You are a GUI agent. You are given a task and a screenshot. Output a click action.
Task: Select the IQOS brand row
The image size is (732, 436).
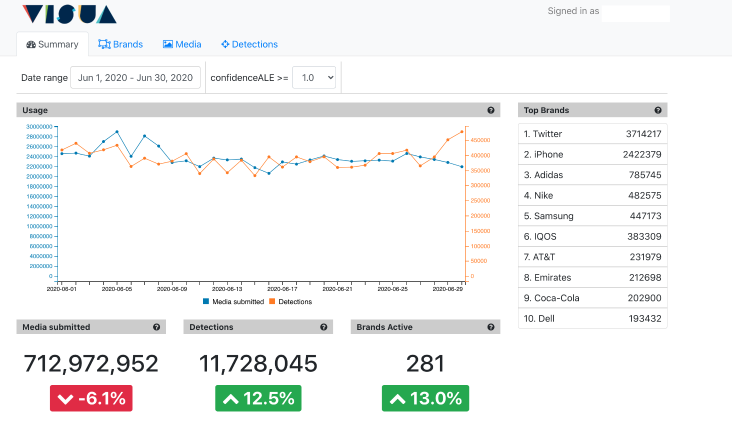[x=592, y=237]
